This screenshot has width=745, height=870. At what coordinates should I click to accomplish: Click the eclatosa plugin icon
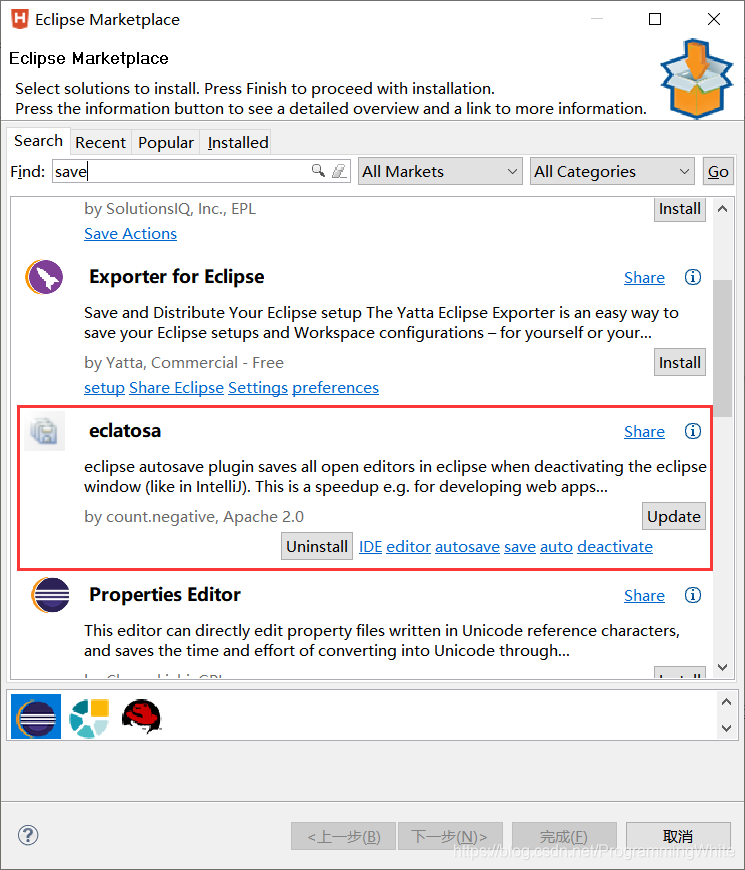click(44, 431)
